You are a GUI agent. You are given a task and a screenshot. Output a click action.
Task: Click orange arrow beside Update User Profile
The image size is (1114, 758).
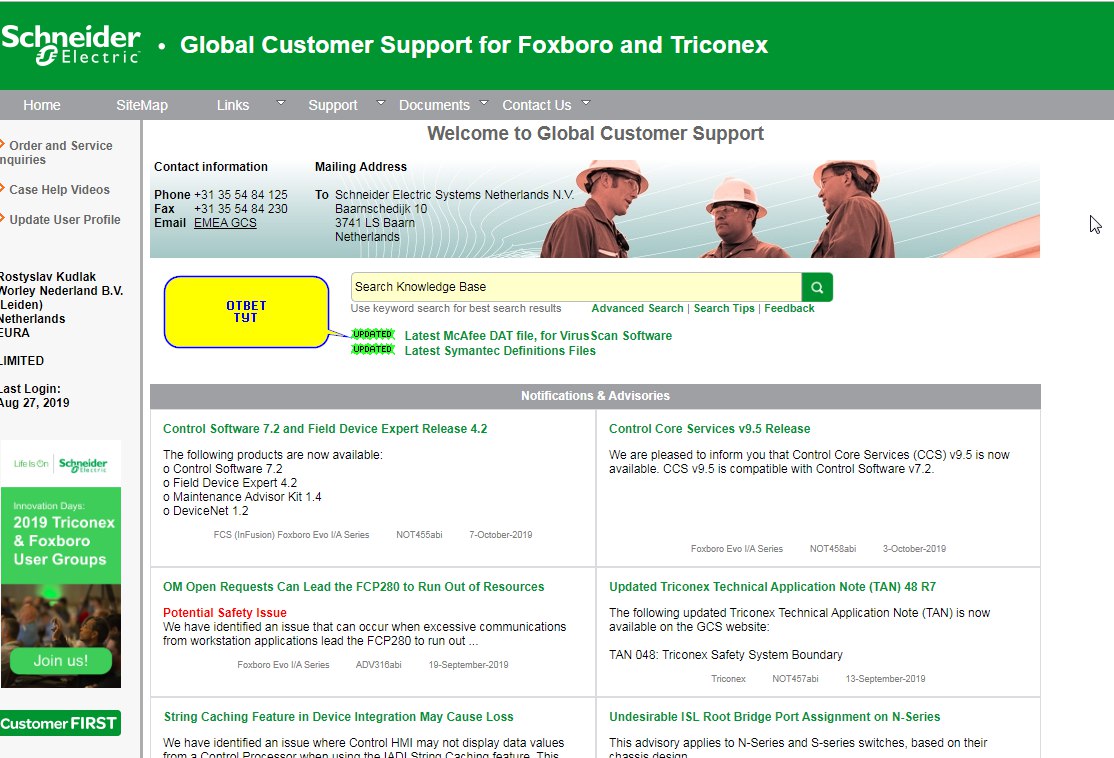[2, 219]
